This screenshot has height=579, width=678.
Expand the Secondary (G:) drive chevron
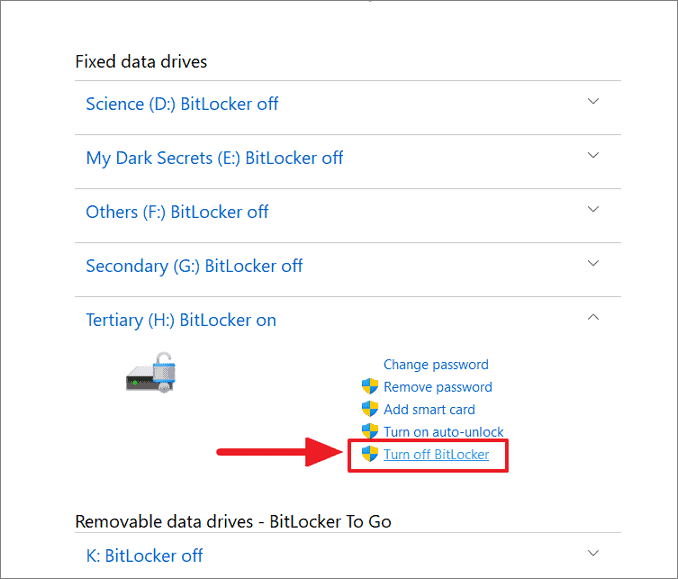[x=593, y=263]
